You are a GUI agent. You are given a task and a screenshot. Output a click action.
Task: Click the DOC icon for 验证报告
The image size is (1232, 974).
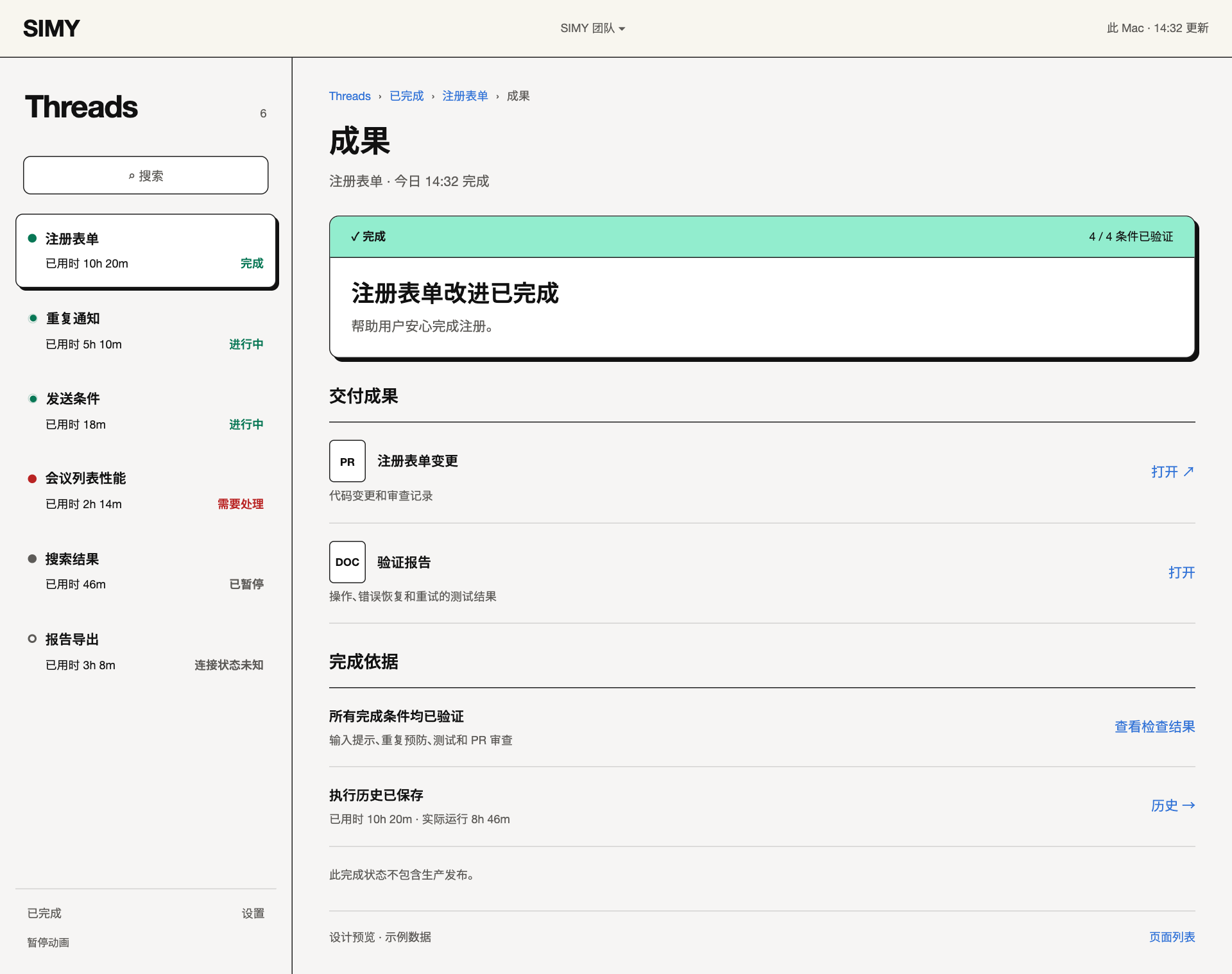347,561
